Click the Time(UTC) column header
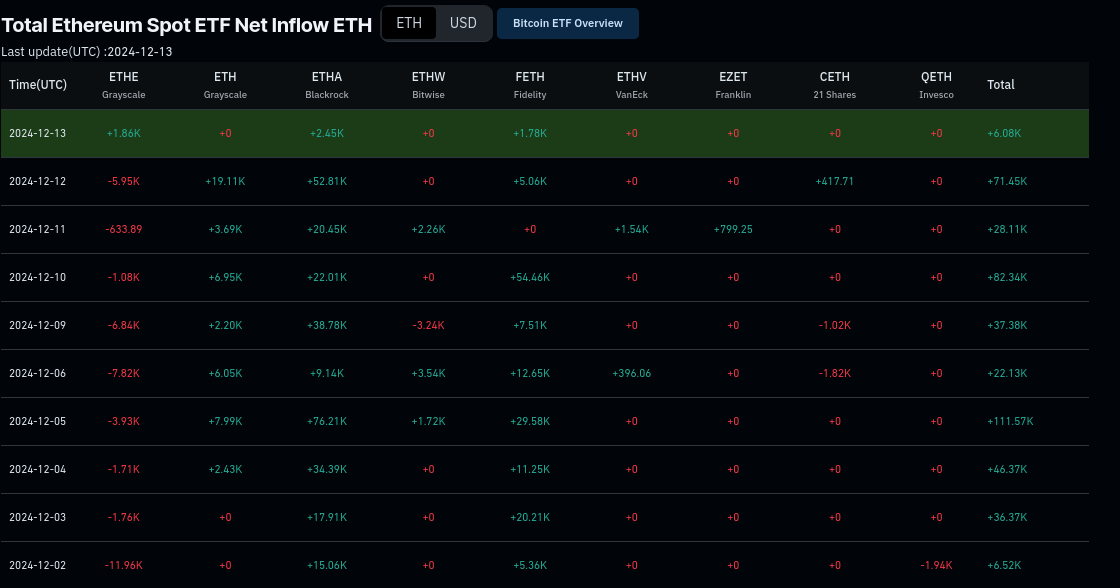The image size is (1120, 588). (38, 85)
